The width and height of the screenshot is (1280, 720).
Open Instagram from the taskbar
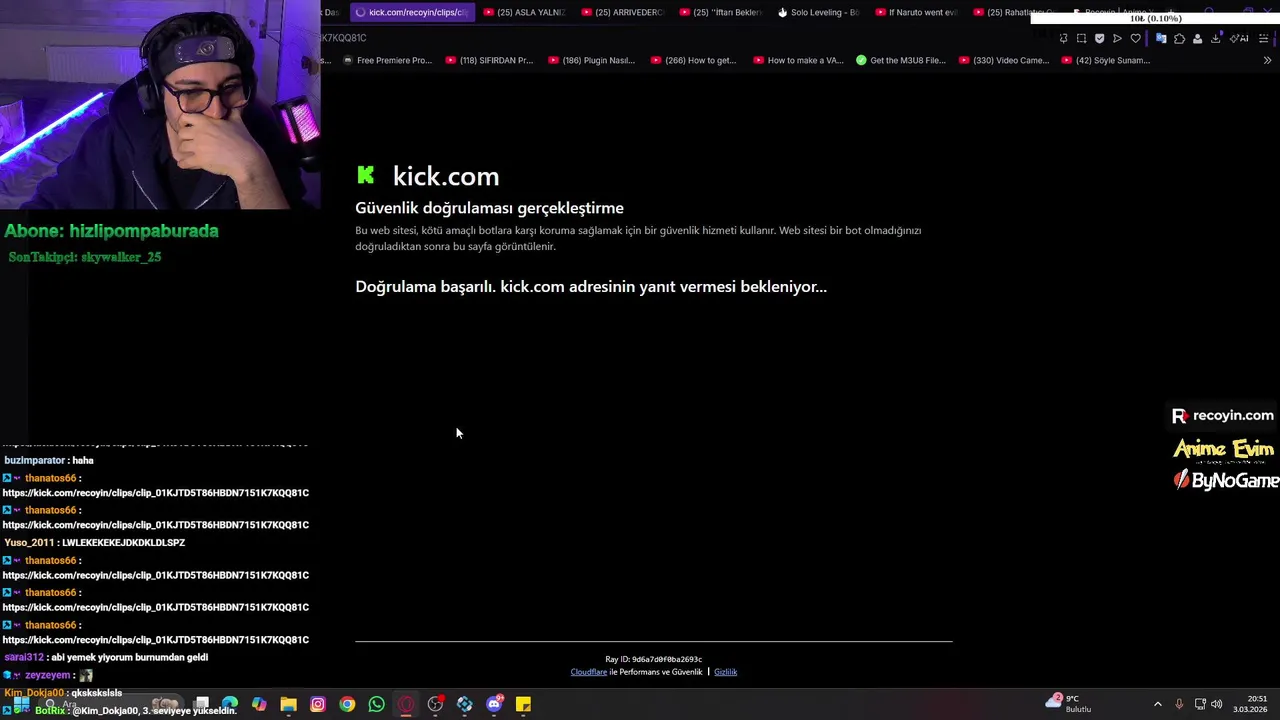point(317,704)
